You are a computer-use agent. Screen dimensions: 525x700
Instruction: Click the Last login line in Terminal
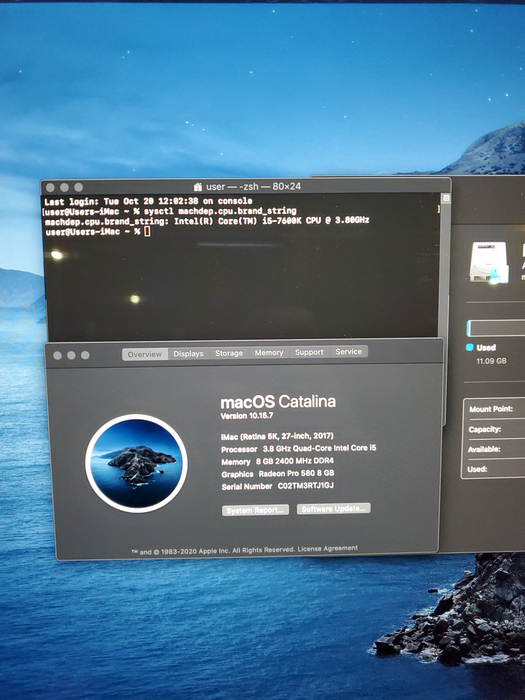point(148,201)
